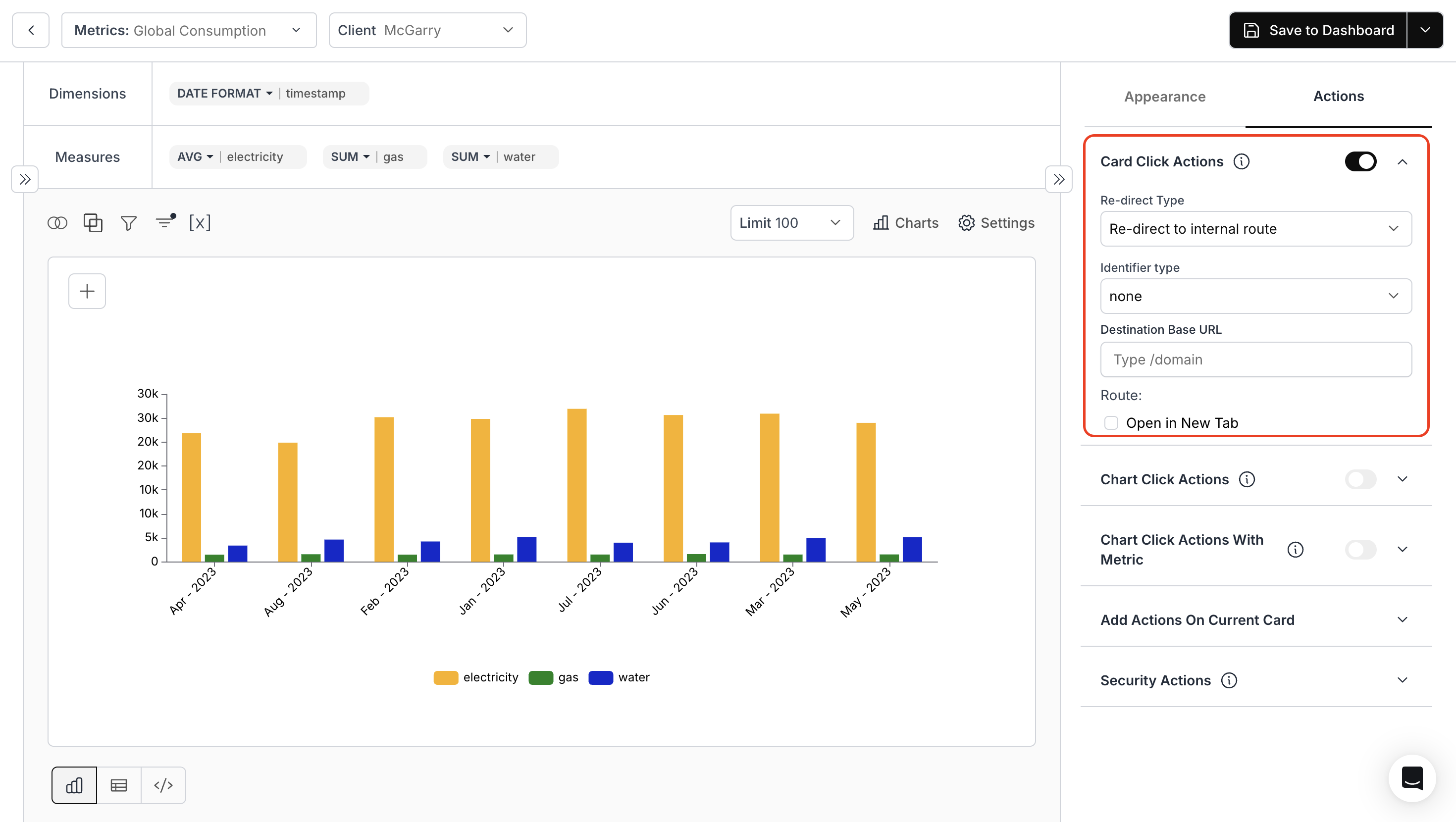Click the electricity legend color swatch

(446, 677)
